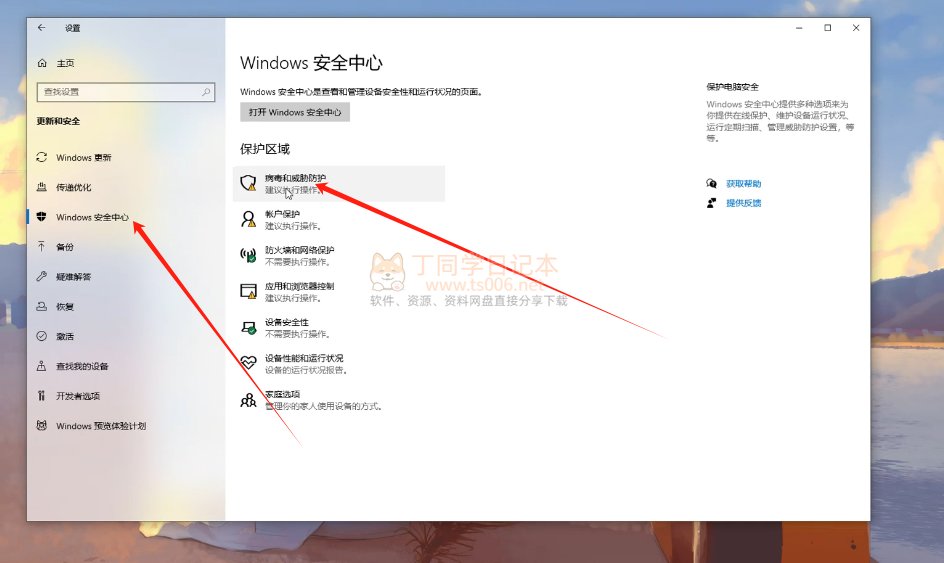
Task: Click the 更新和安全 section label
Action: pyautogui.click(x=58, y=121)
